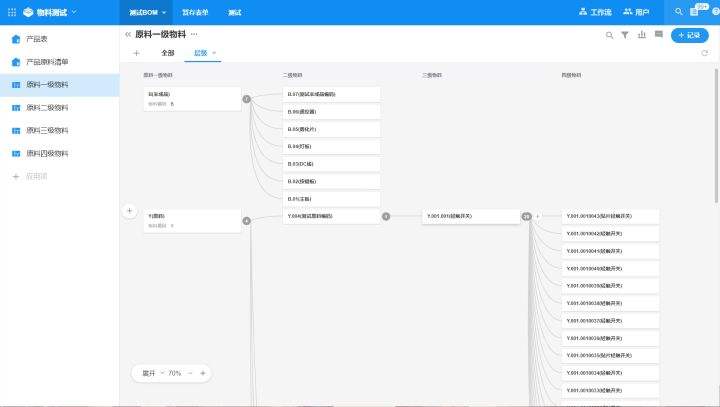Image resolution: width=720 pixels, height=407 pixels.
Task: Open the Y.004 second-level node
Action: (332, 216)
